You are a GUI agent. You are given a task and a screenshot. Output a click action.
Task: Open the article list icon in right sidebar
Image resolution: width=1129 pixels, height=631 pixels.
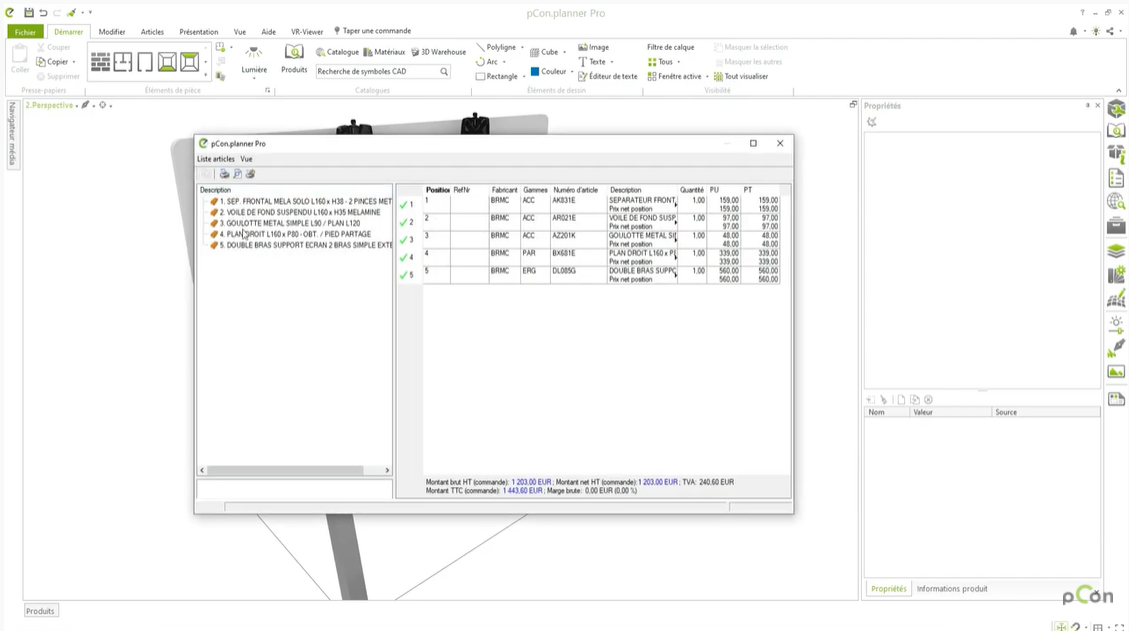[x=1116, y=179]
